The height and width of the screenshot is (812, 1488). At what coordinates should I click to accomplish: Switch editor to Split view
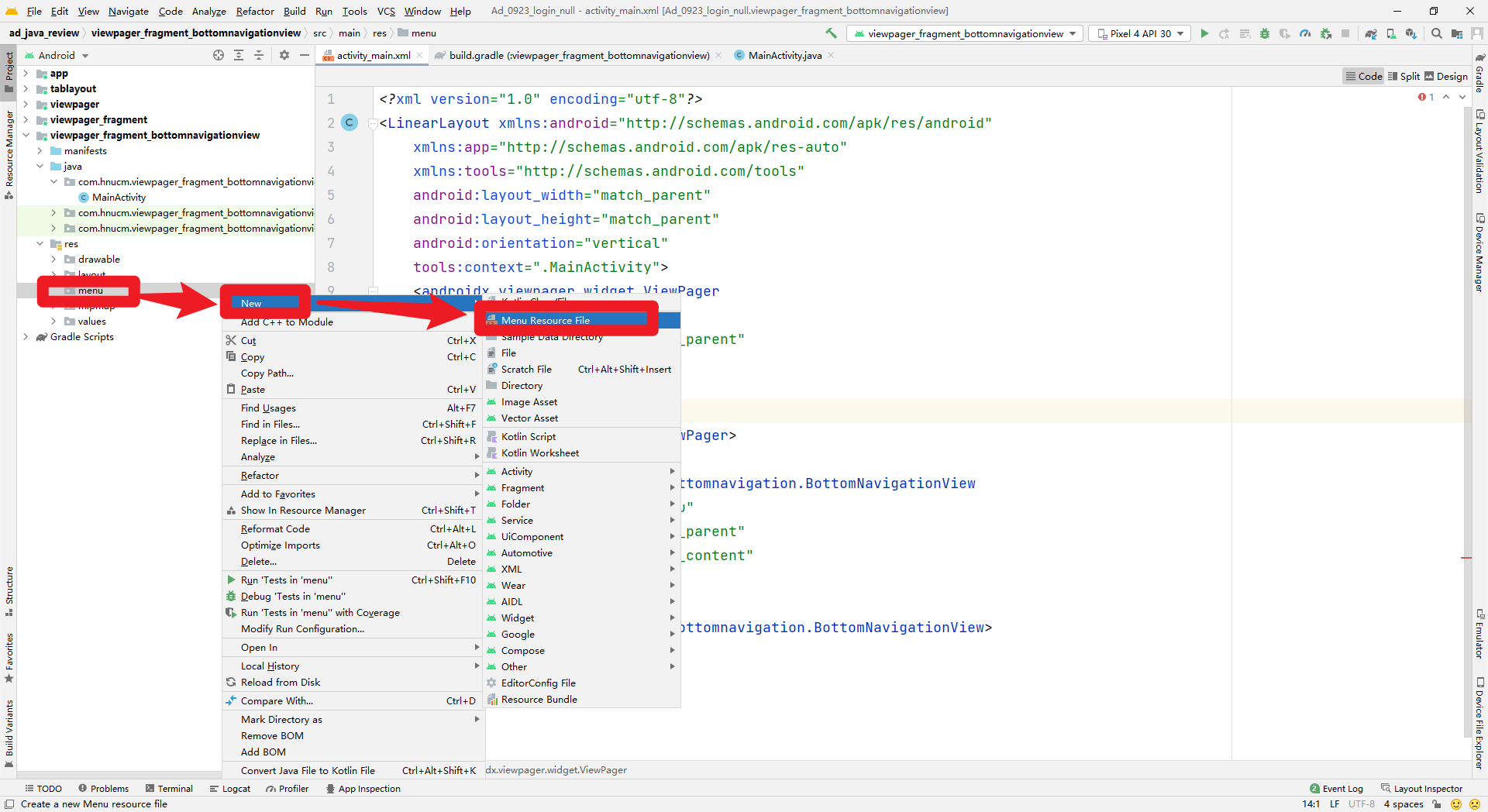point(1404,76)
